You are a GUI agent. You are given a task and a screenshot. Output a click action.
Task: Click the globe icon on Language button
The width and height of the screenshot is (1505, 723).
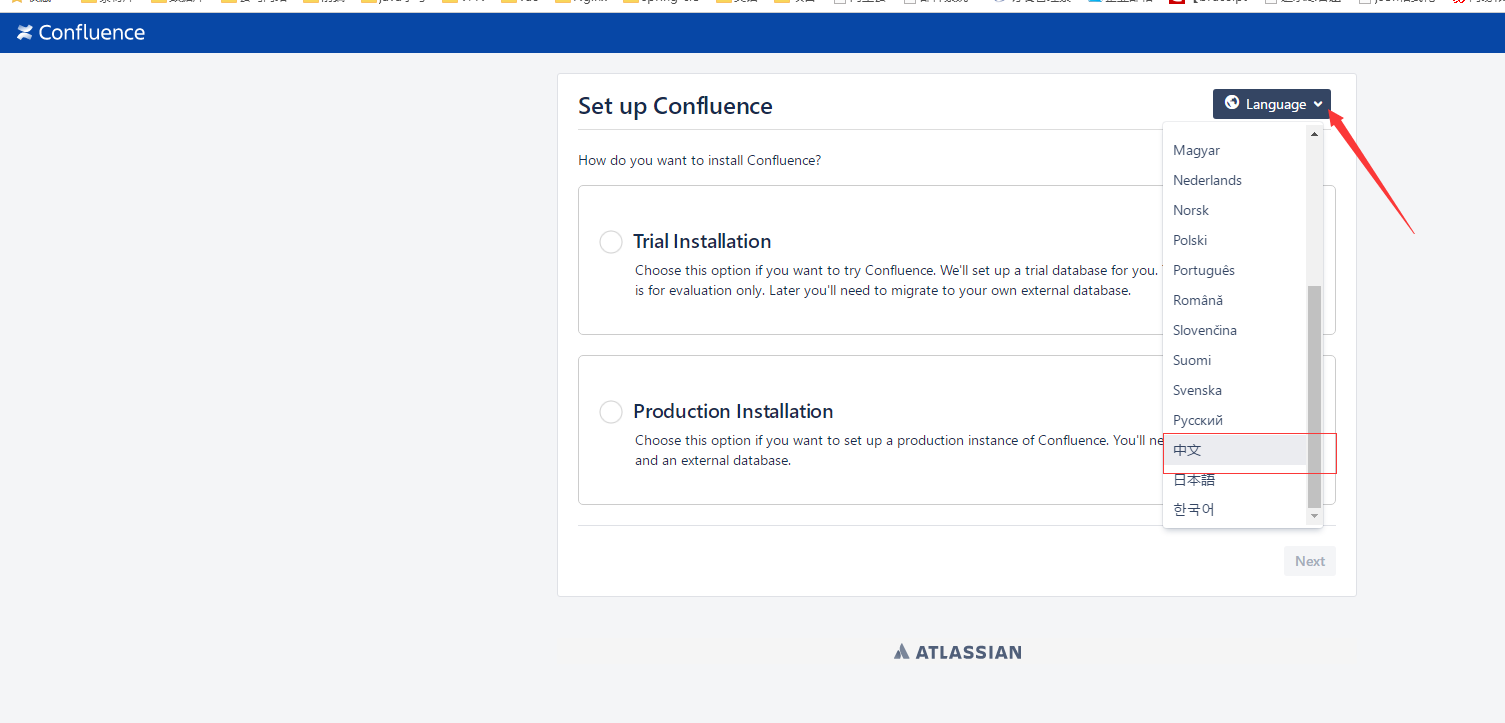point(1232,103)
